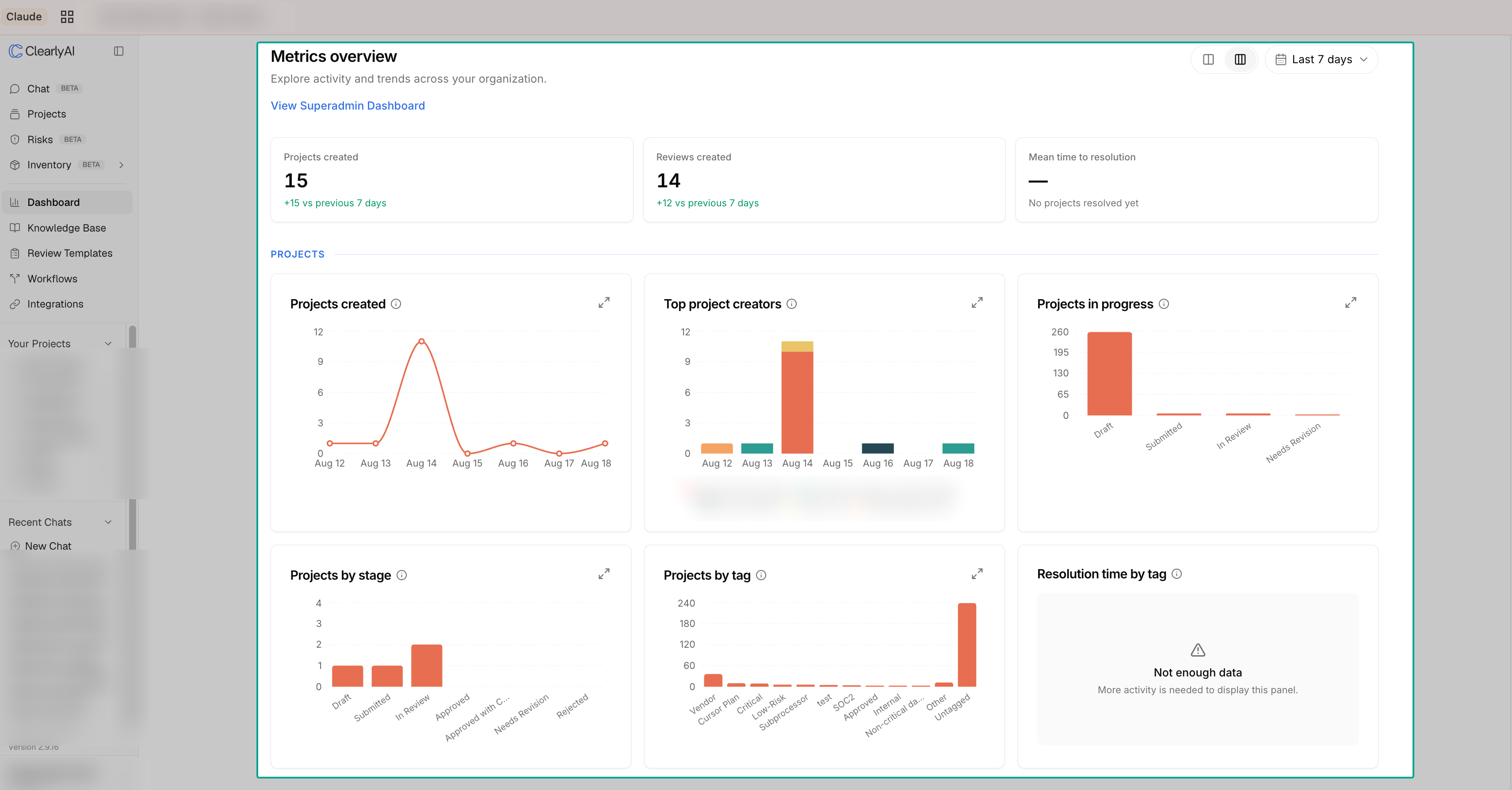
Task: Click the Claude button in top bar
Action: [24, 16]
